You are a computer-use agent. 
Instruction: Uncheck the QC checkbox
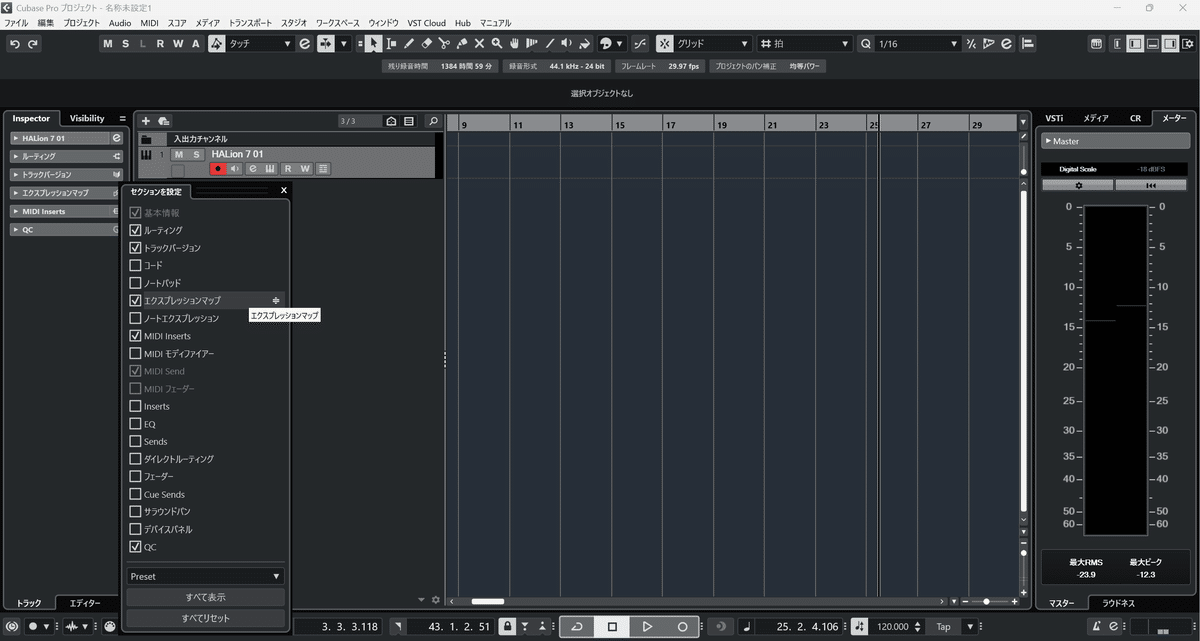pyautogui.click(x=135, y=547)
